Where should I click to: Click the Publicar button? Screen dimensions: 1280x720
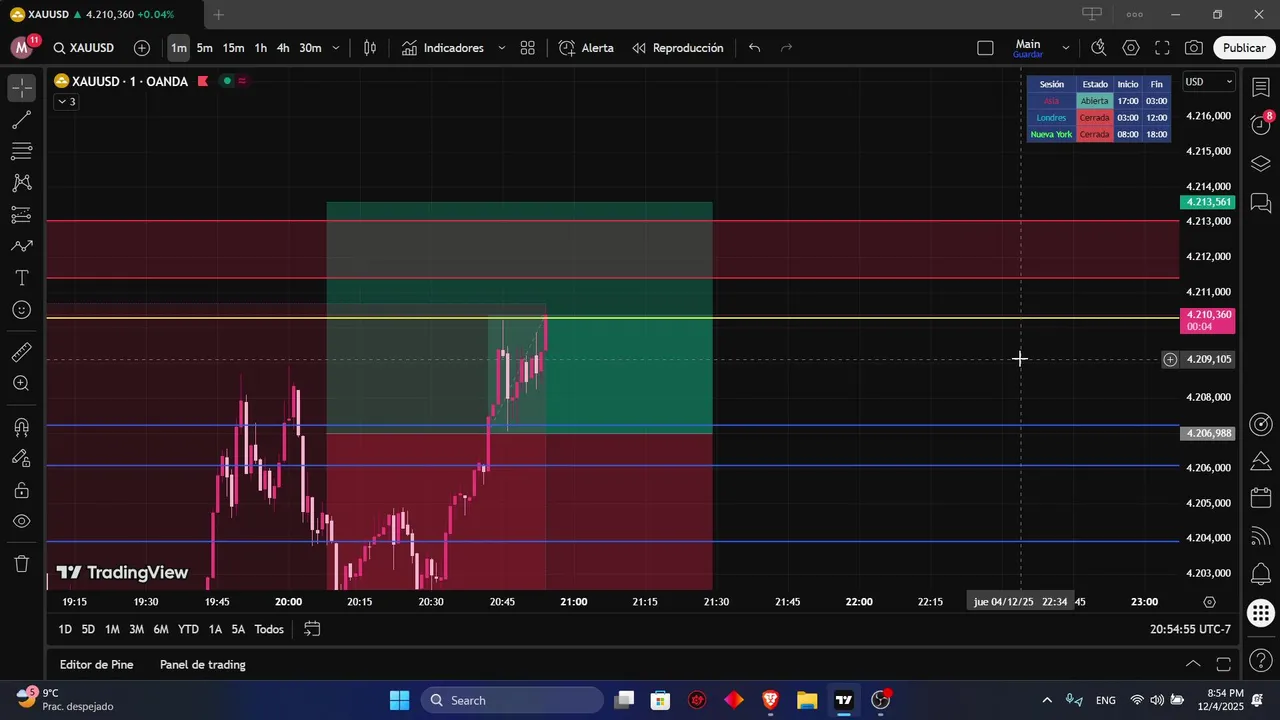[1244, 48]
